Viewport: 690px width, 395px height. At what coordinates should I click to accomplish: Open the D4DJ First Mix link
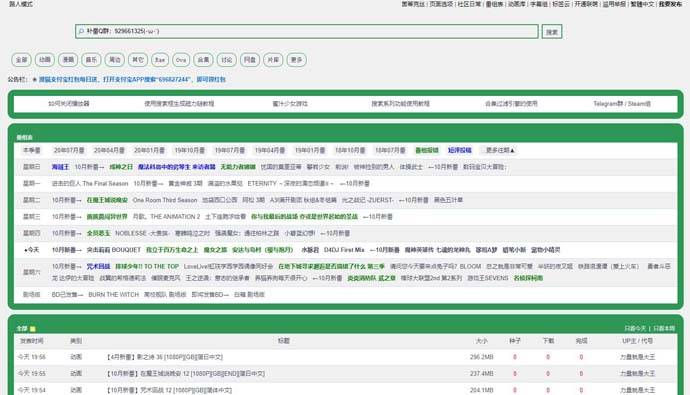tap(344, 250)
